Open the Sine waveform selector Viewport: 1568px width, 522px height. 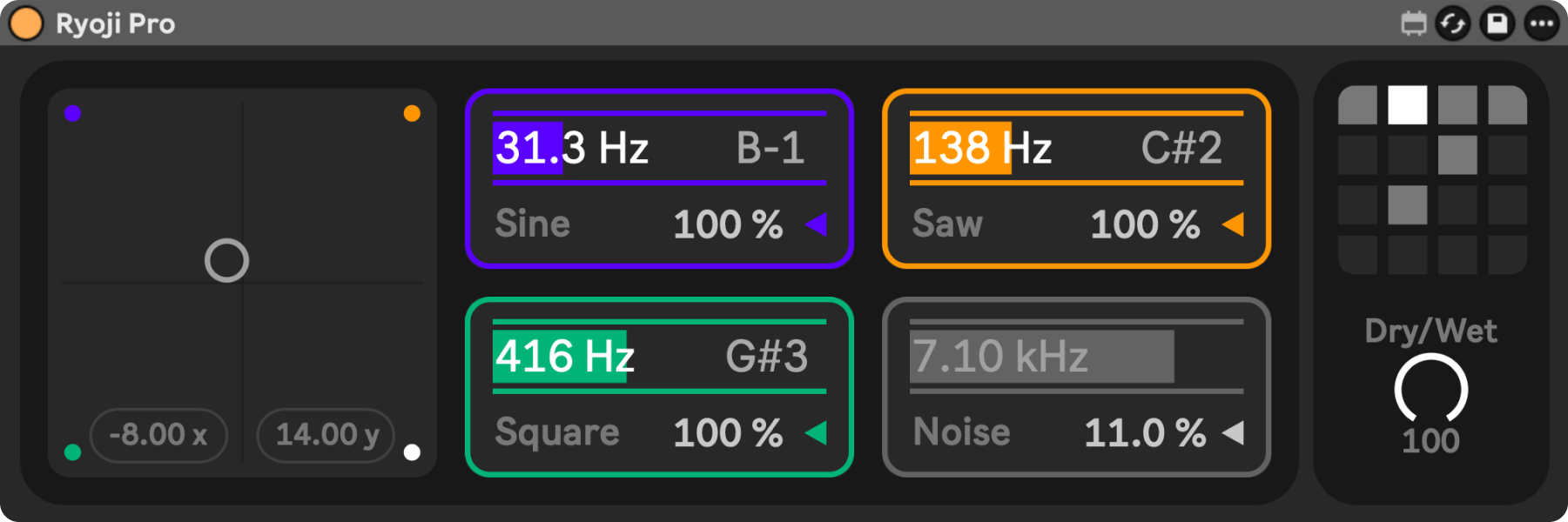(x=533, y=224)
